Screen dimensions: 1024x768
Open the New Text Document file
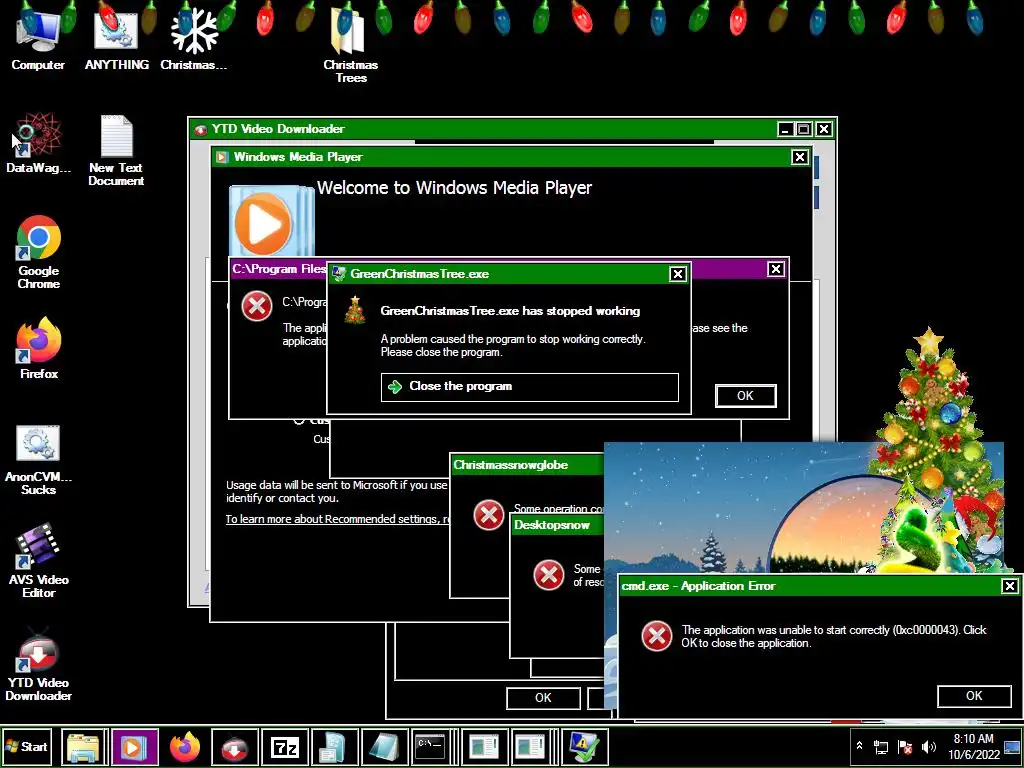[x=116, y=150]
